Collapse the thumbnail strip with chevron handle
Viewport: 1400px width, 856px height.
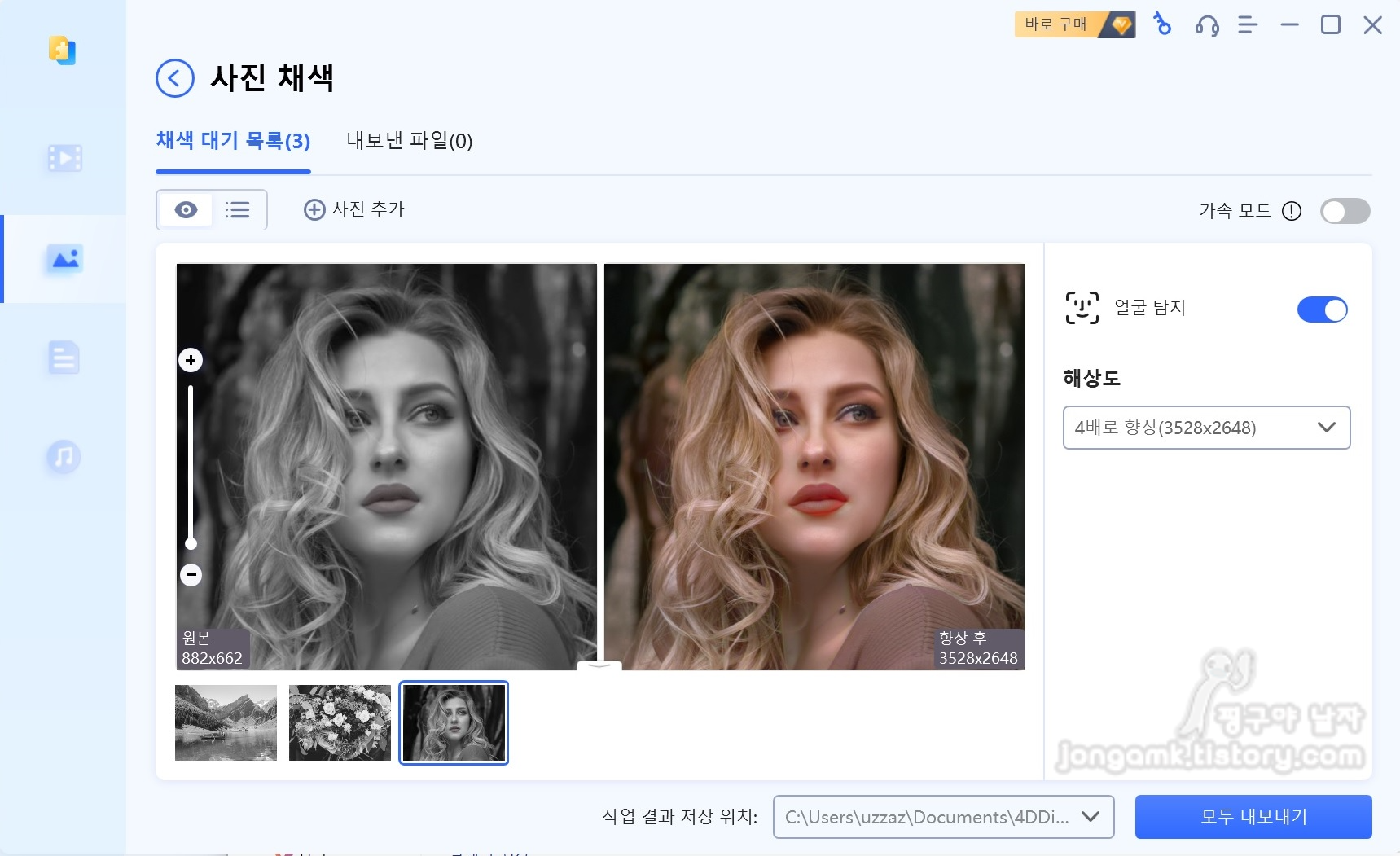[x=599, y=665]
